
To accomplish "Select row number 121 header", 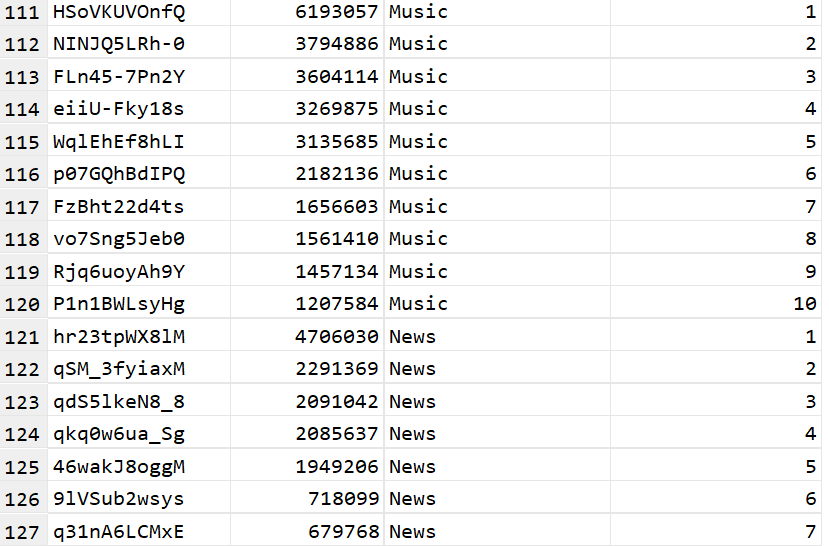I will (23, 337).
